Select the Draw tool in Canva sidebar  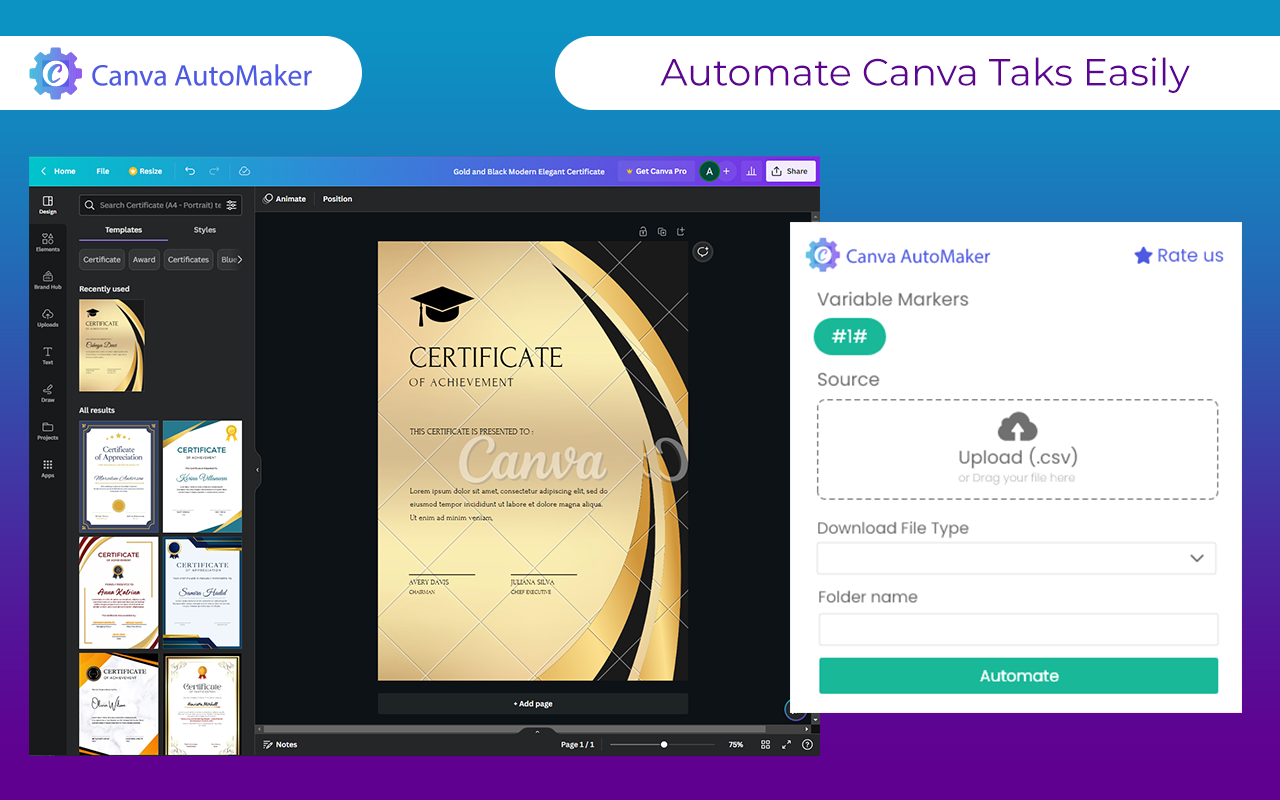click(x=47, y=393)
